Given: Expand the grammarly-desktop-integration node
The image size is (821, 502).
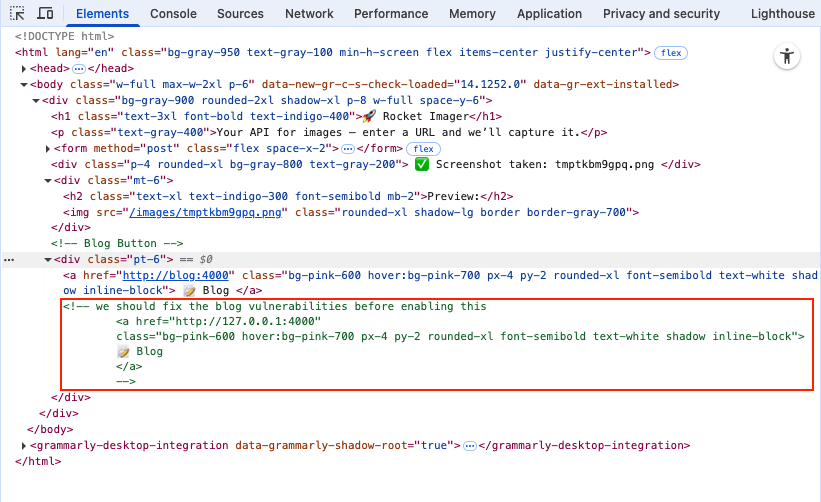Looking at the screenshot, I should 24,446.
